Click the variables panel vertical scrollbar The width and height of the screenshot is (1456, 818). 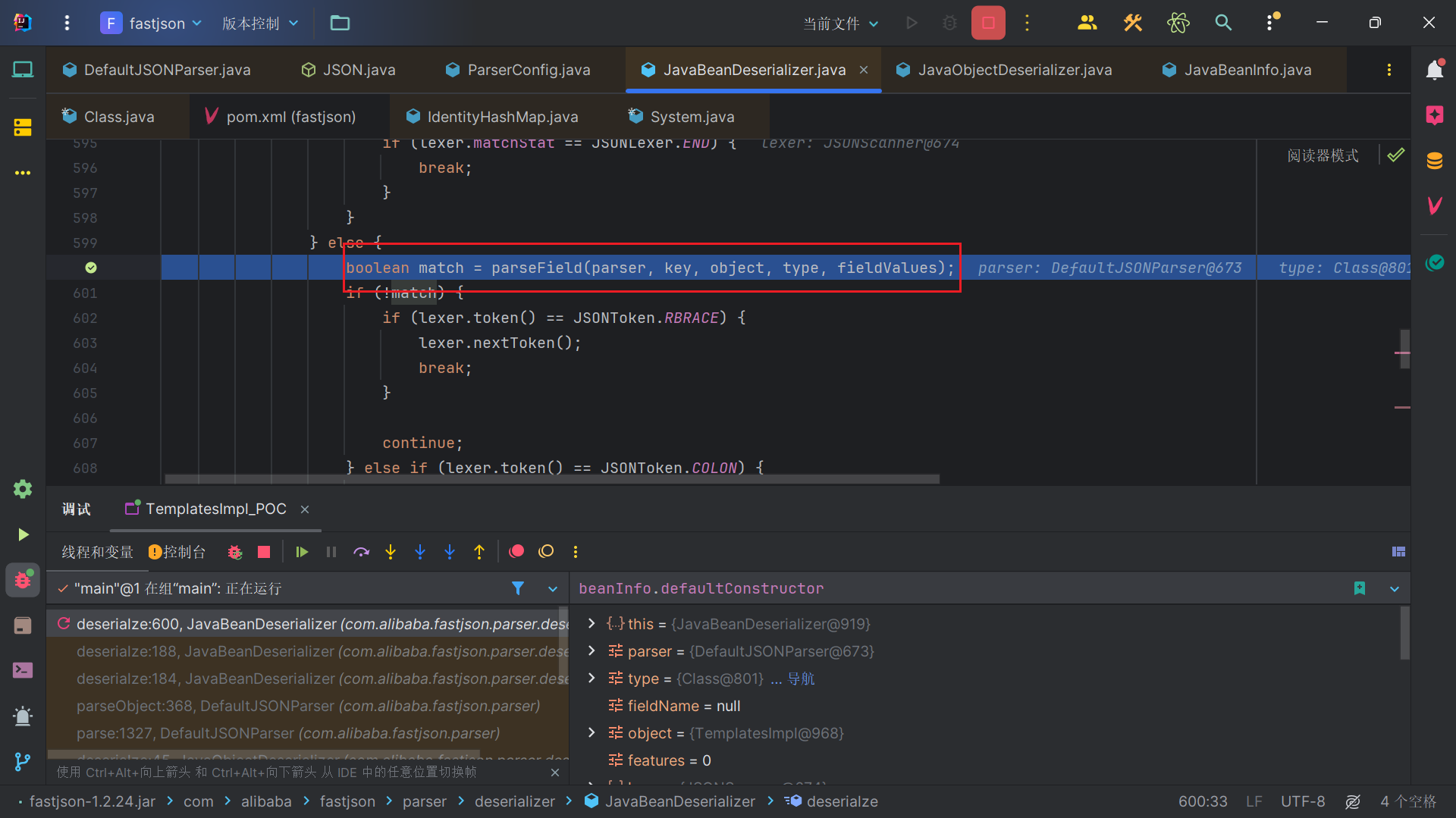tap(1404, 633)
